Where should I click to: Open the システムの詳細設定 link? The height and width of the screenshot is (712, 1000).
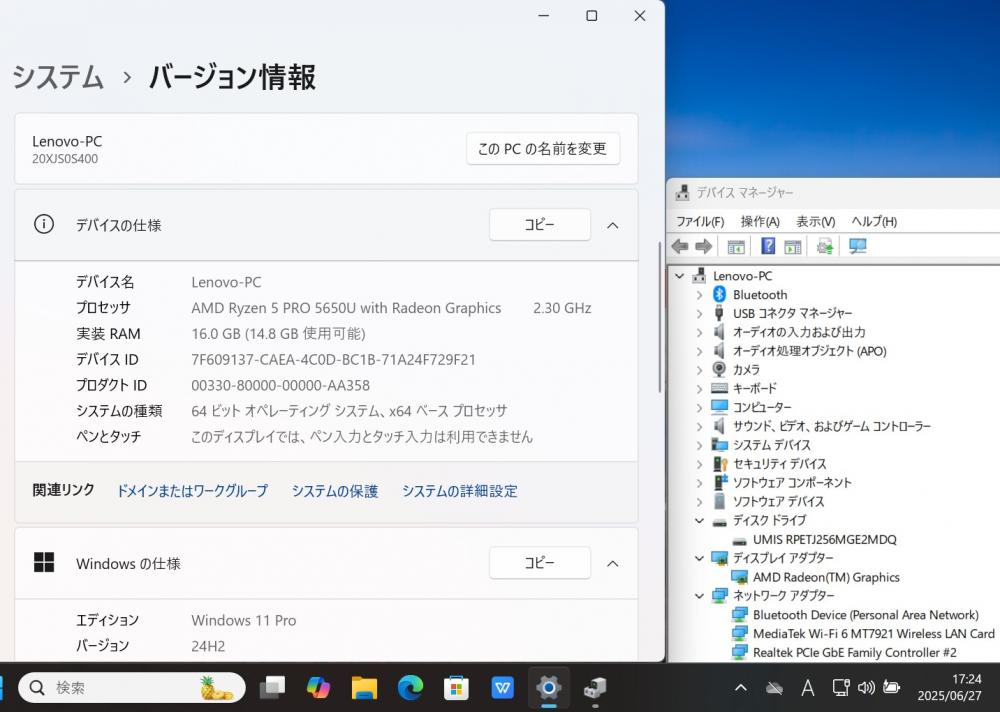pyautogui.click(x=459, y=491)
